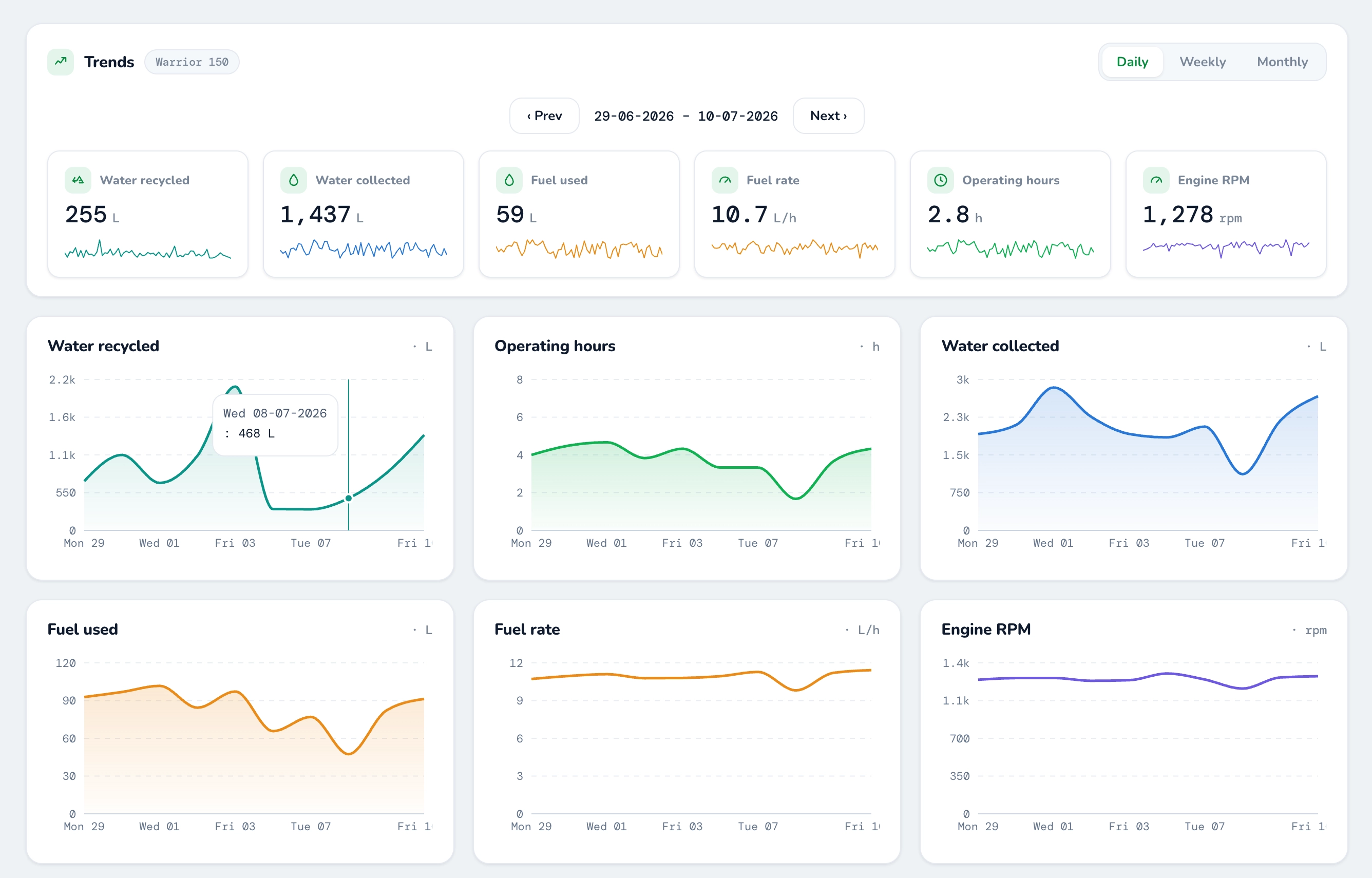Image resolution: width=1372 pixels, height=878 pixels.
Task: Open the Water recycled summary card sparkline
Action: pos(148,250)
